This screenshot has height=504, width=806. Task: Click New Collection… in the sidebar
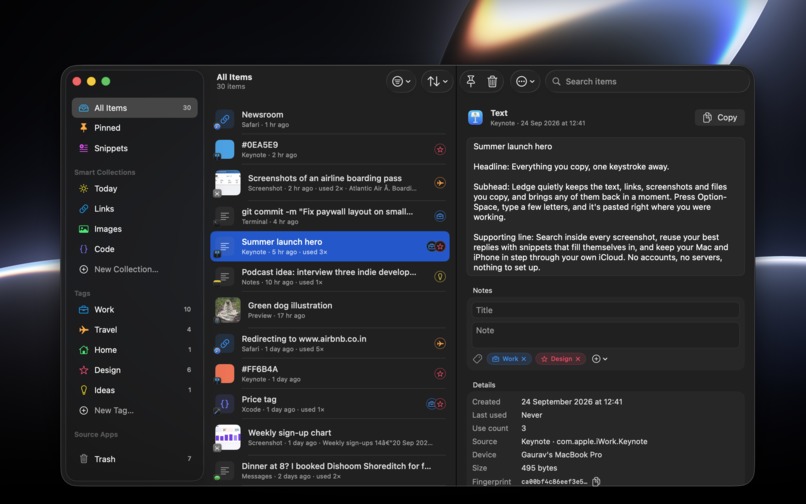tap(135, 269)
